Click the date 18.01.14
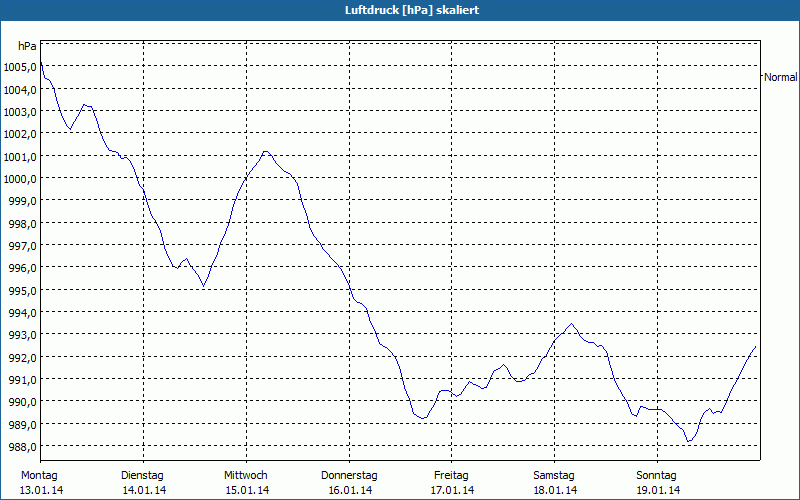Screen dimensions: 800x500 [556, 491]
